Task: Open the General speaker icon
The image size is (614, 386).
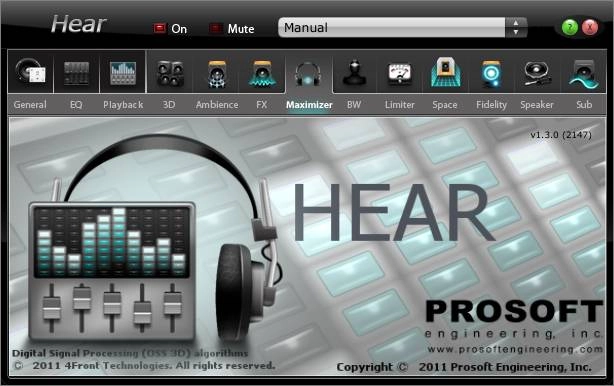Action: (x=31, y=72)
